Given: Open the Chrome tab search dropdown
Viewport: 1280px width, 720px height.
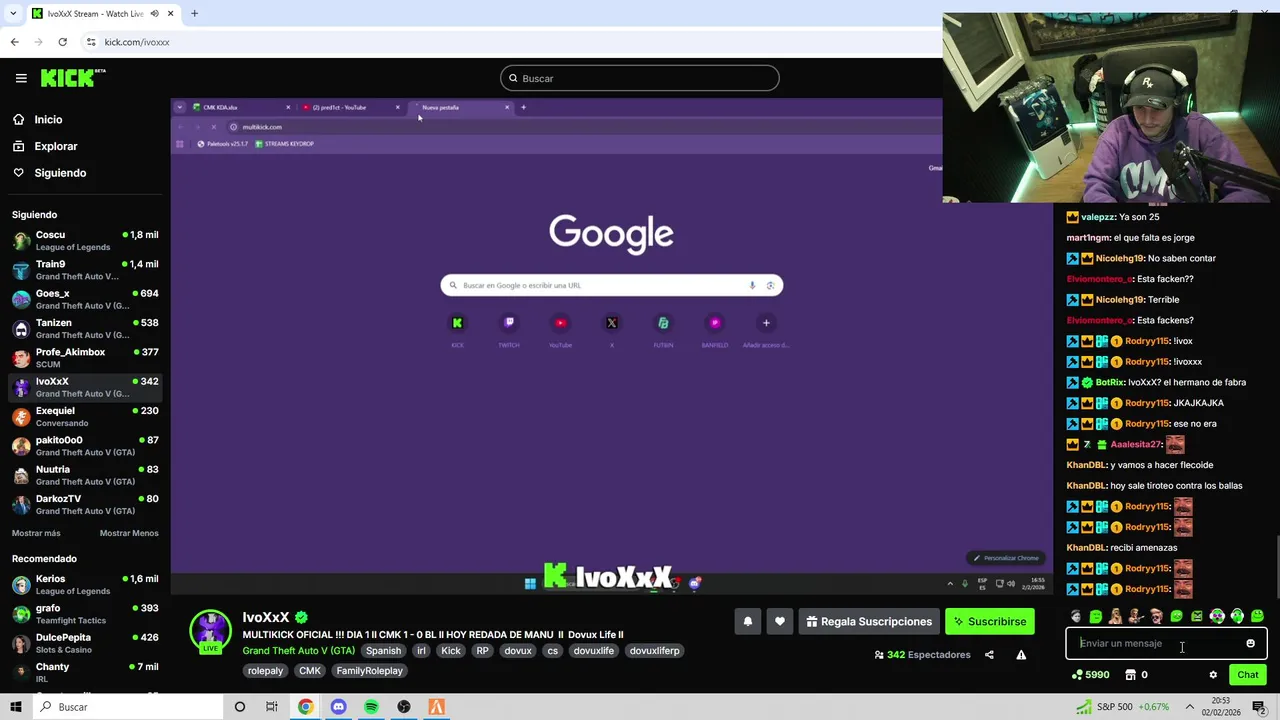Looking at the screenshot, I should (12, 14).
